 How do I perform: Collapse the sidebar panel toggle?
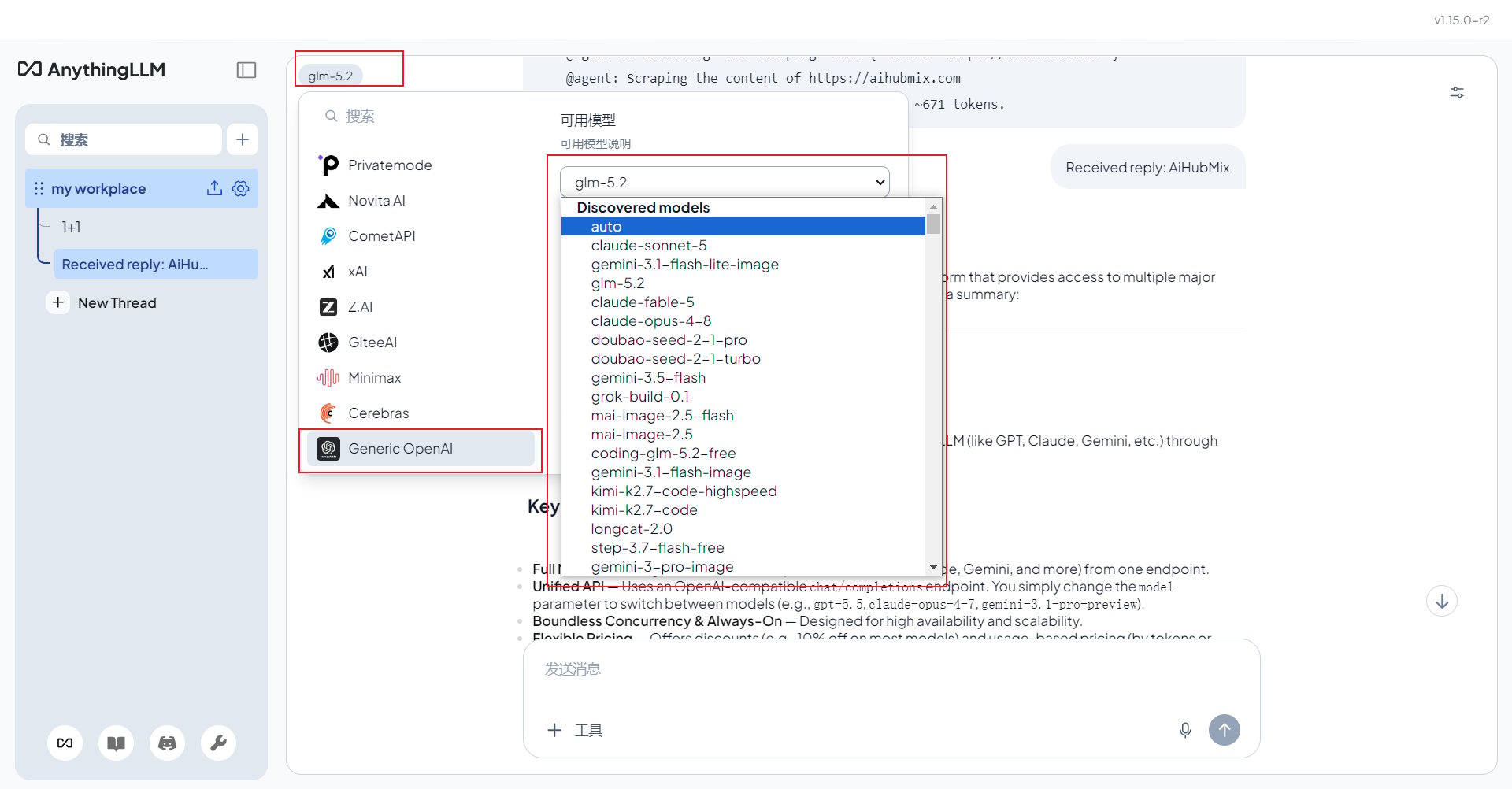point(246,70)
